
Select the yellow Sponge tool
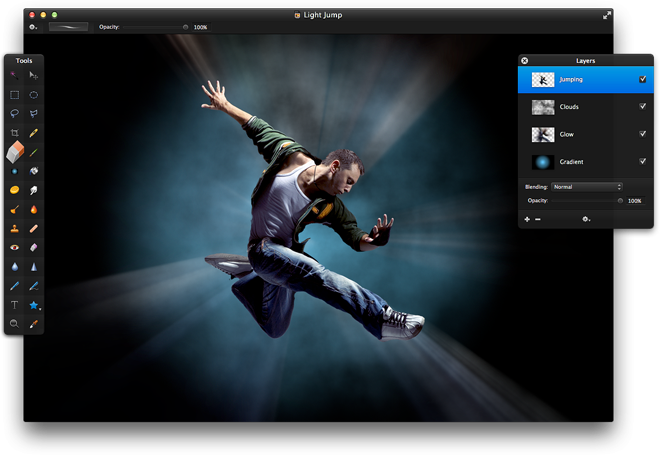coord(14,190)
